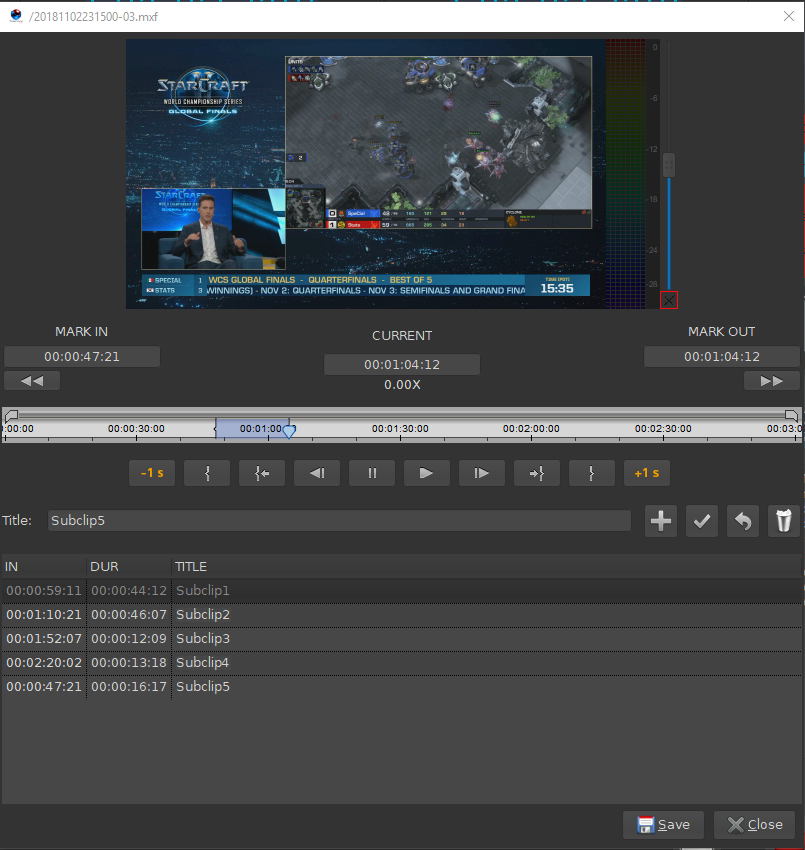This screenshot has height=850, width=805.
Task: Click the CURRENT timecode field
Action: [x=402, y=364]
